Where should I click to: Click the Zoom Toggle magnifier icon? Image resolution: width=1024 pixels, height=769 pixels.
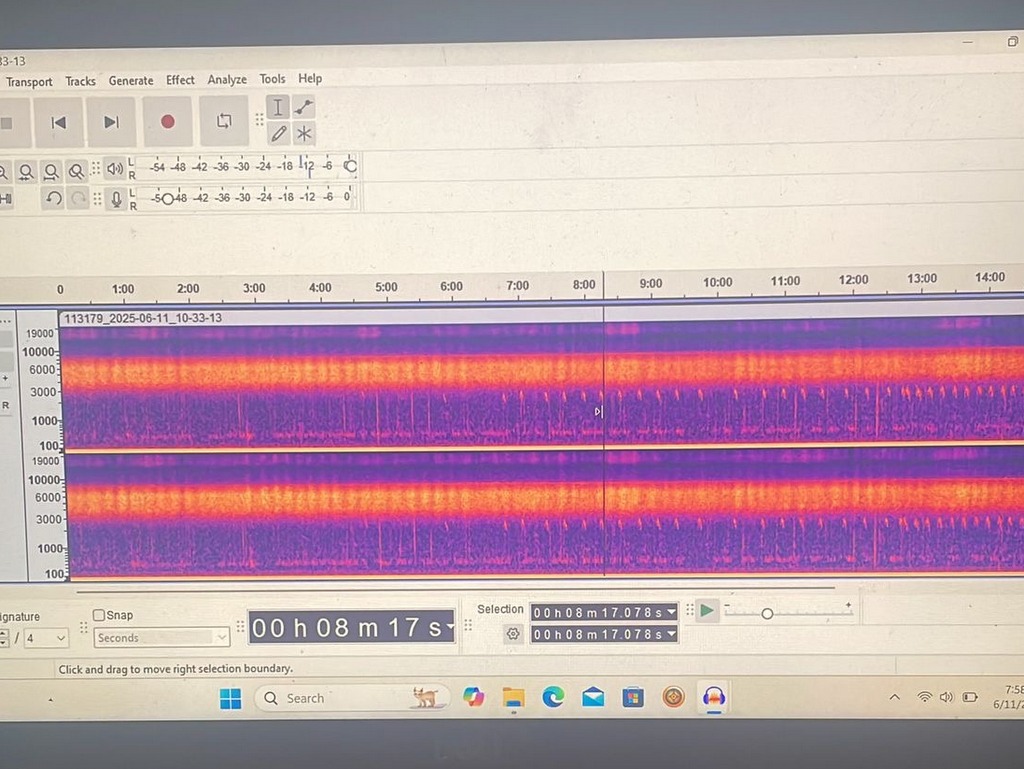pos(76,171)
